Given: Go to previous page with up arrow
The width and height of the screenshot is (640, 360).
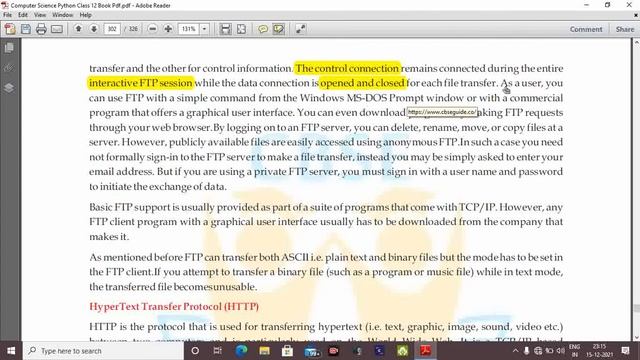Looking at the screenshot, I should pyautogui.click(x=78, y=29).
